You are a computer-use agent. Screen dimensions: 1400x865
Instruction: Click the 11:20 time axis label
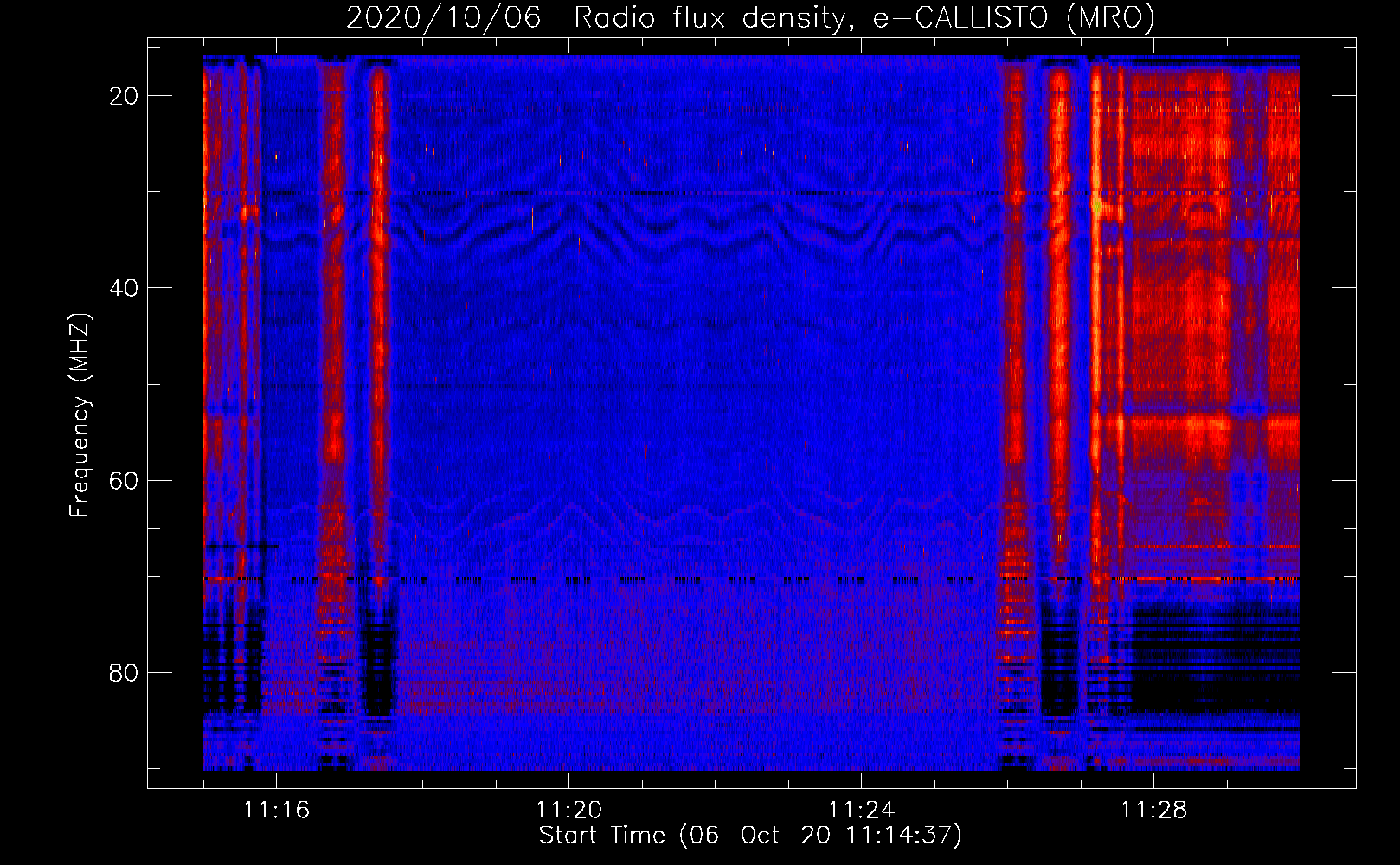point(568,811)
